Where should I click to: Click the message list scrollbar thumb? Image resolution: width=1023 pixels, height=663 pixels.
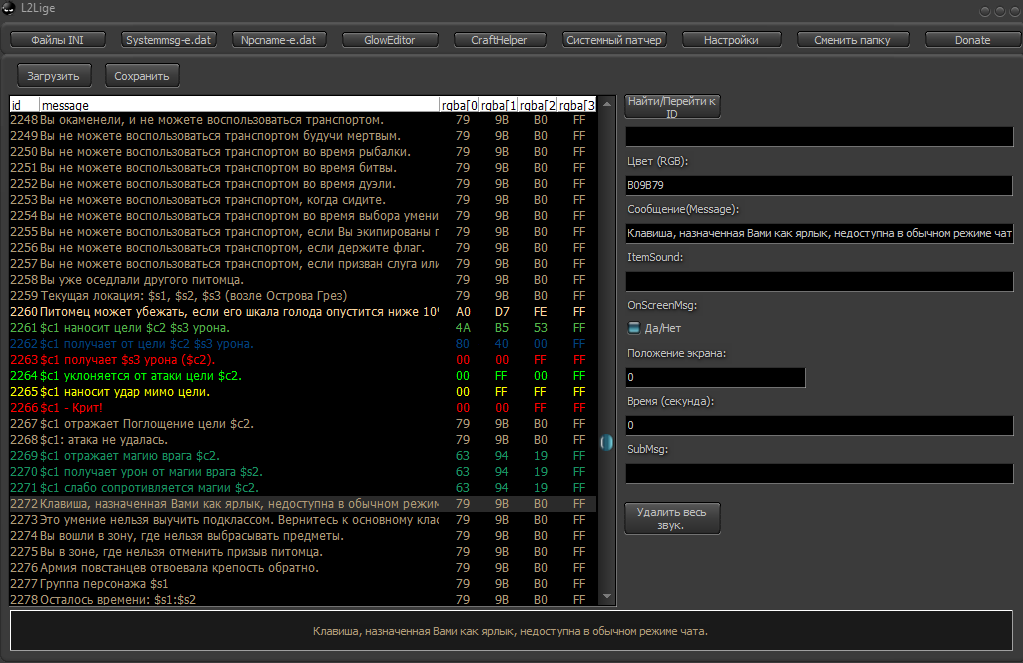click(606, 442)
